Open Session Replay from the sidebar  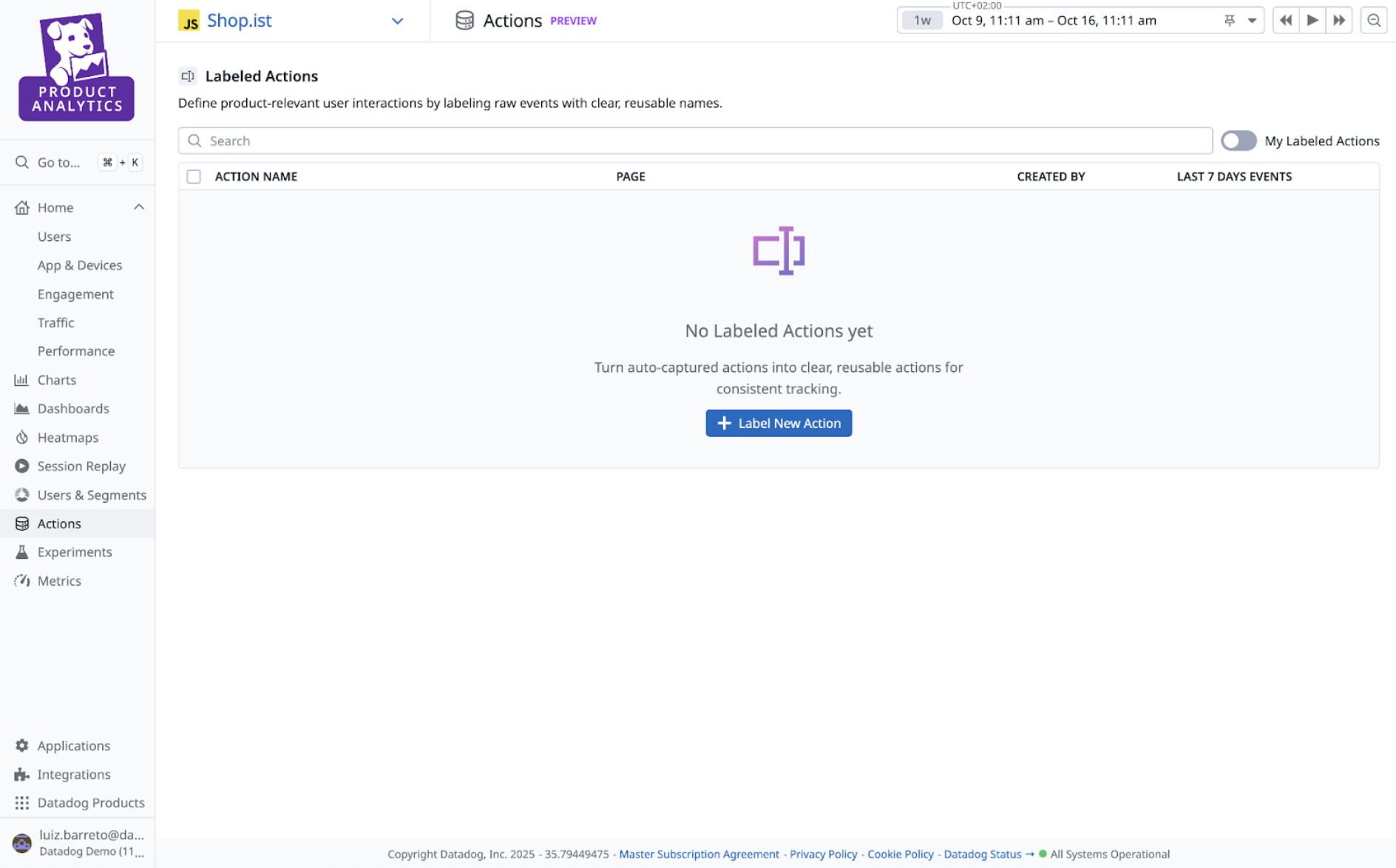tap(81, 466)
